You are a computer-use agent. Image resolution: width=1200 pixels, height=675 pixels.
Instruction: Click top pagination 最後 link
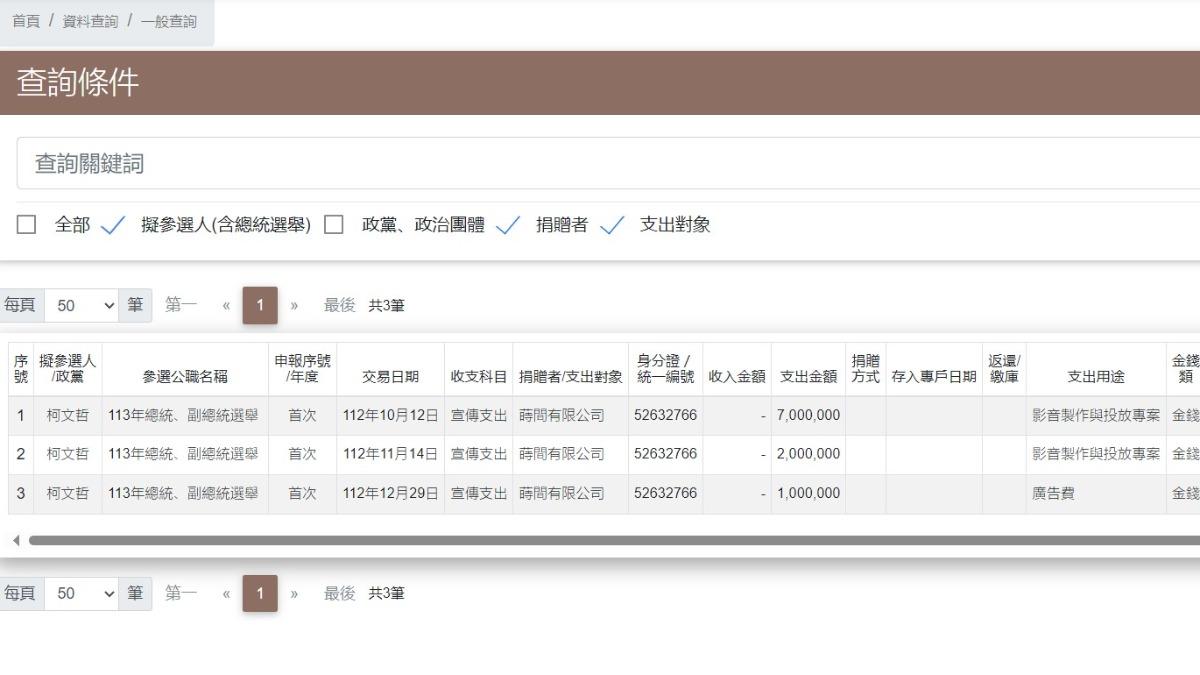tap(339, 306)
